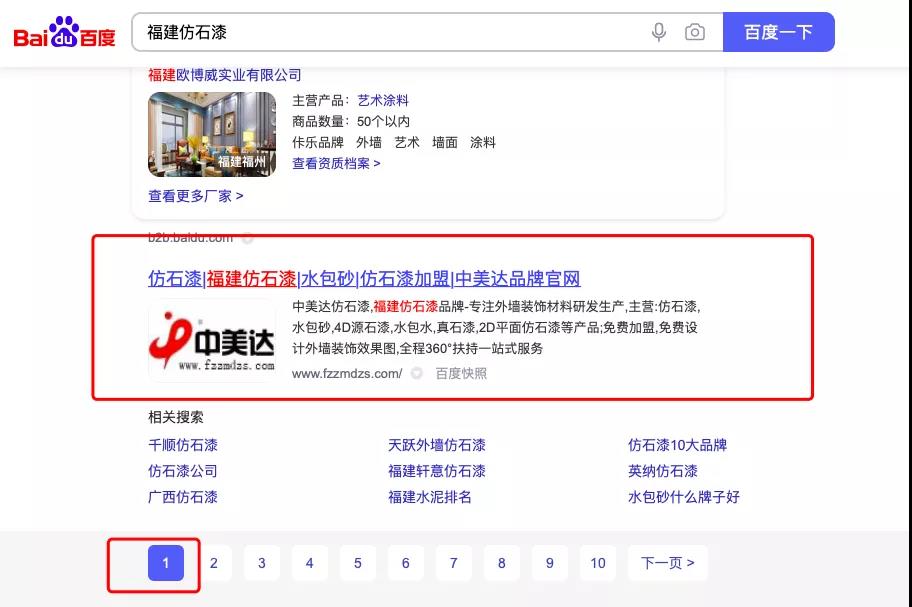
Task: Open the 福建福州 room thumbnail image
Action: point(212,134)
